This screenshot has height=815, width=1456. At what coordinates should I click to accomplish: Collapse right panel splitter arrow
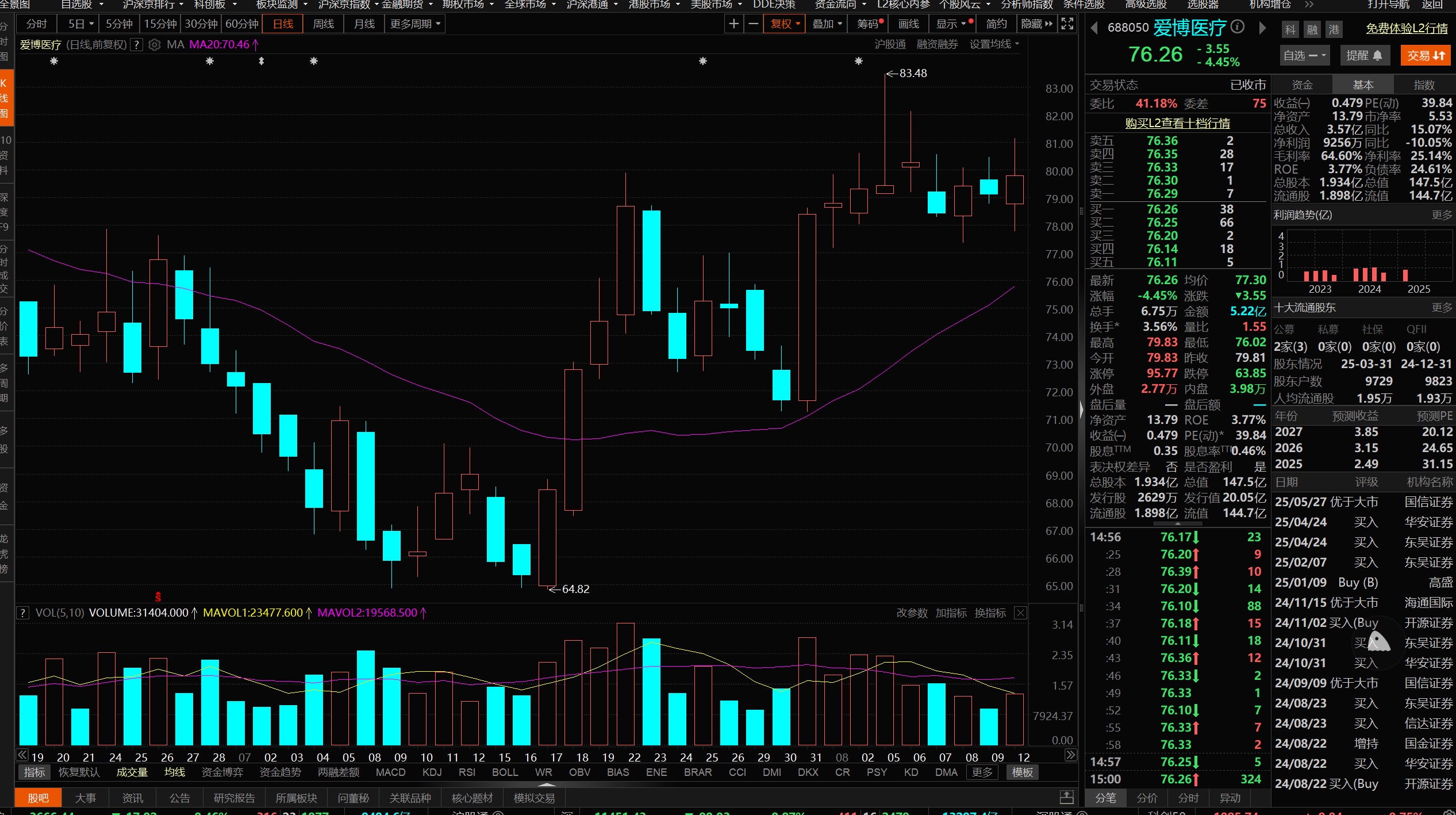1081,410
